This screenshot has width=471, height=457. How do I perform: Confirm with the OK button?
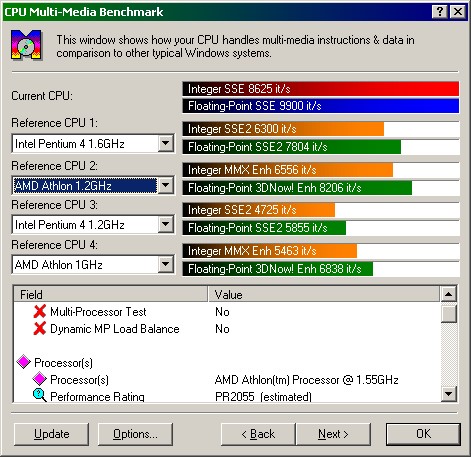(x=423, y=434)
